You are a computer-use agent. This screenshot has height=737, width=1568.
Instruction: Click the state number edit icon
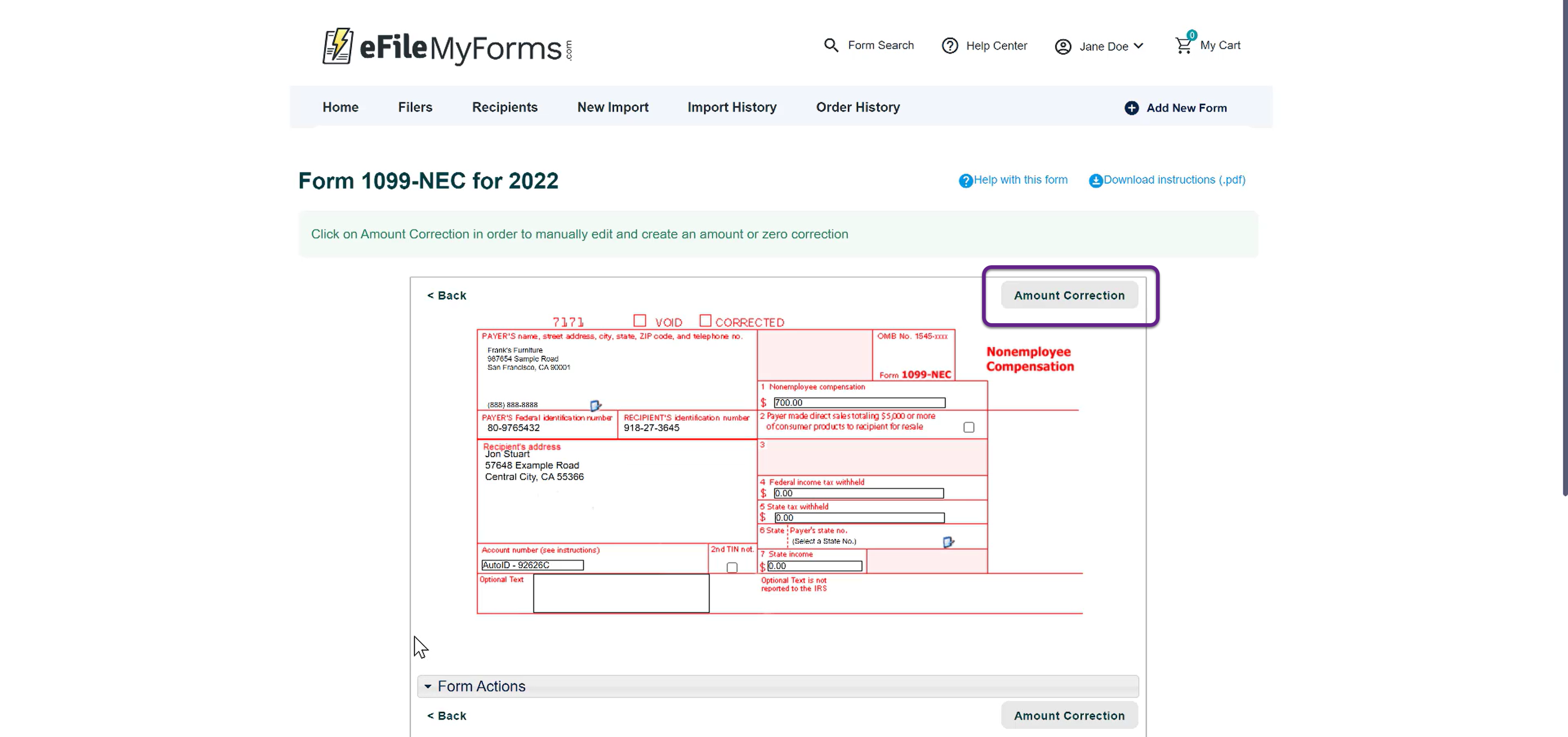click(x=948, y=542)
